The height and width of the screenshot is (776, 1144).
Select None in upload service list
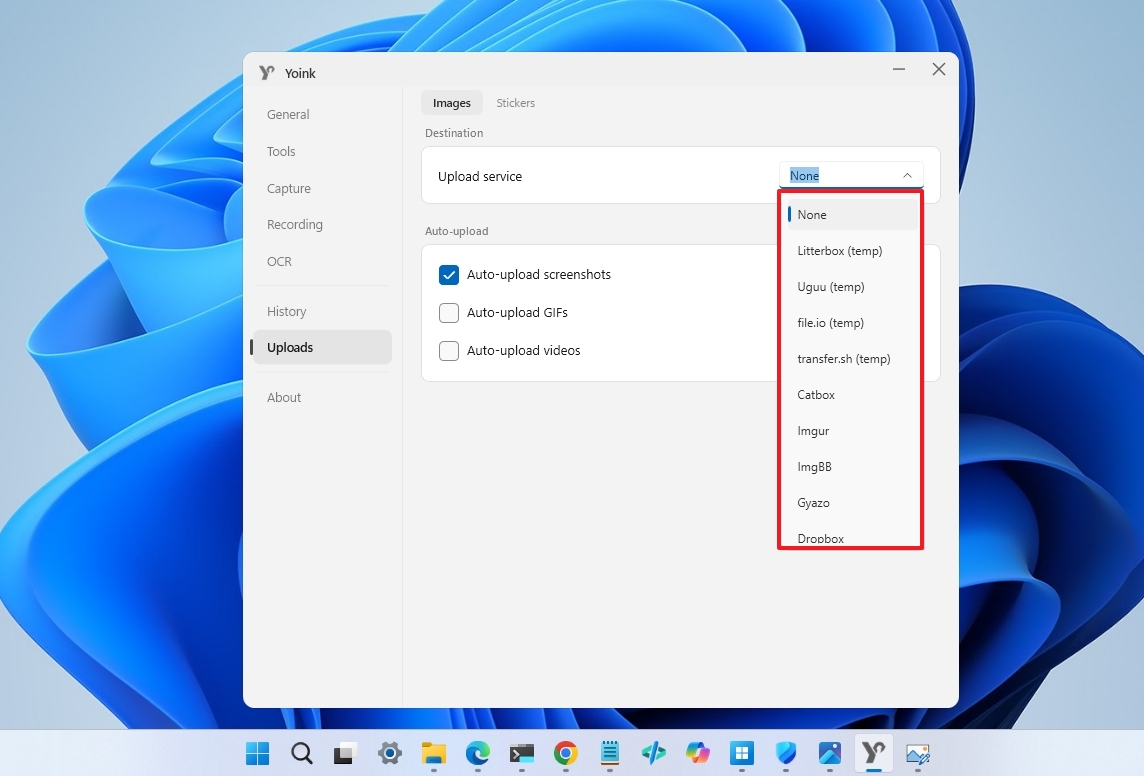[x=852, y=215]
